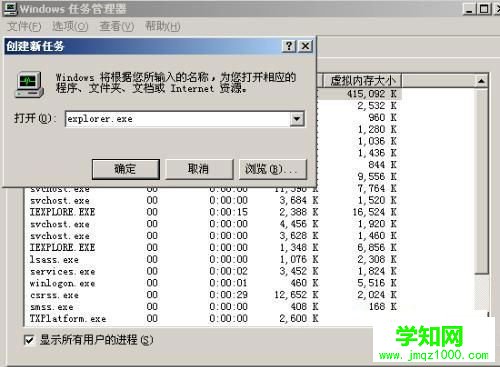Click the 168 K virtual memory value for smss.exe
500x367 pixels.
pos(383,307)
